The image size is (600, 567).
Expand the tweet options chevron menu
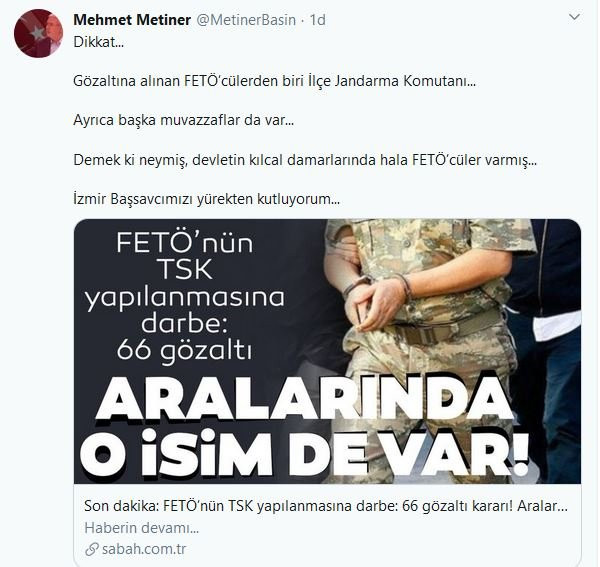574,17
